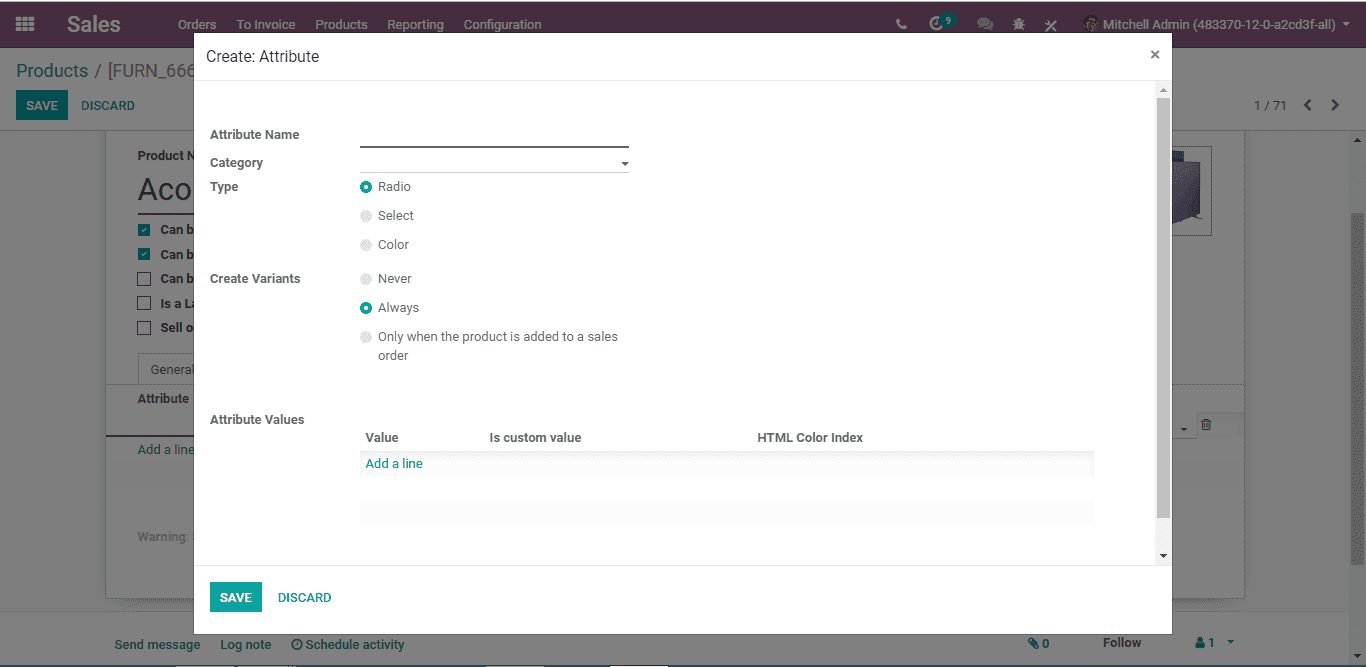Click the trash delete icon

pos(1206,424)
